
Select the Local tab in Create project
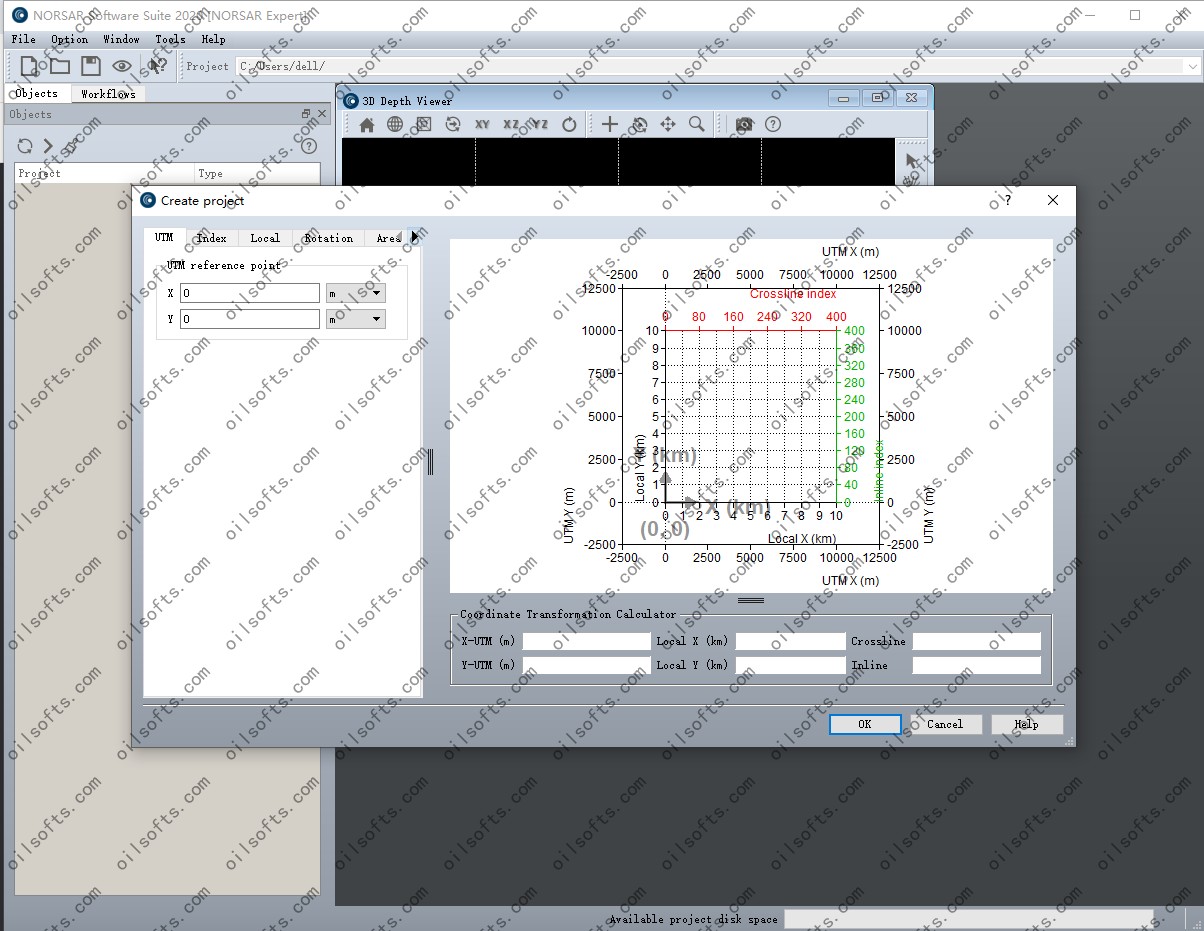(265, 238)
